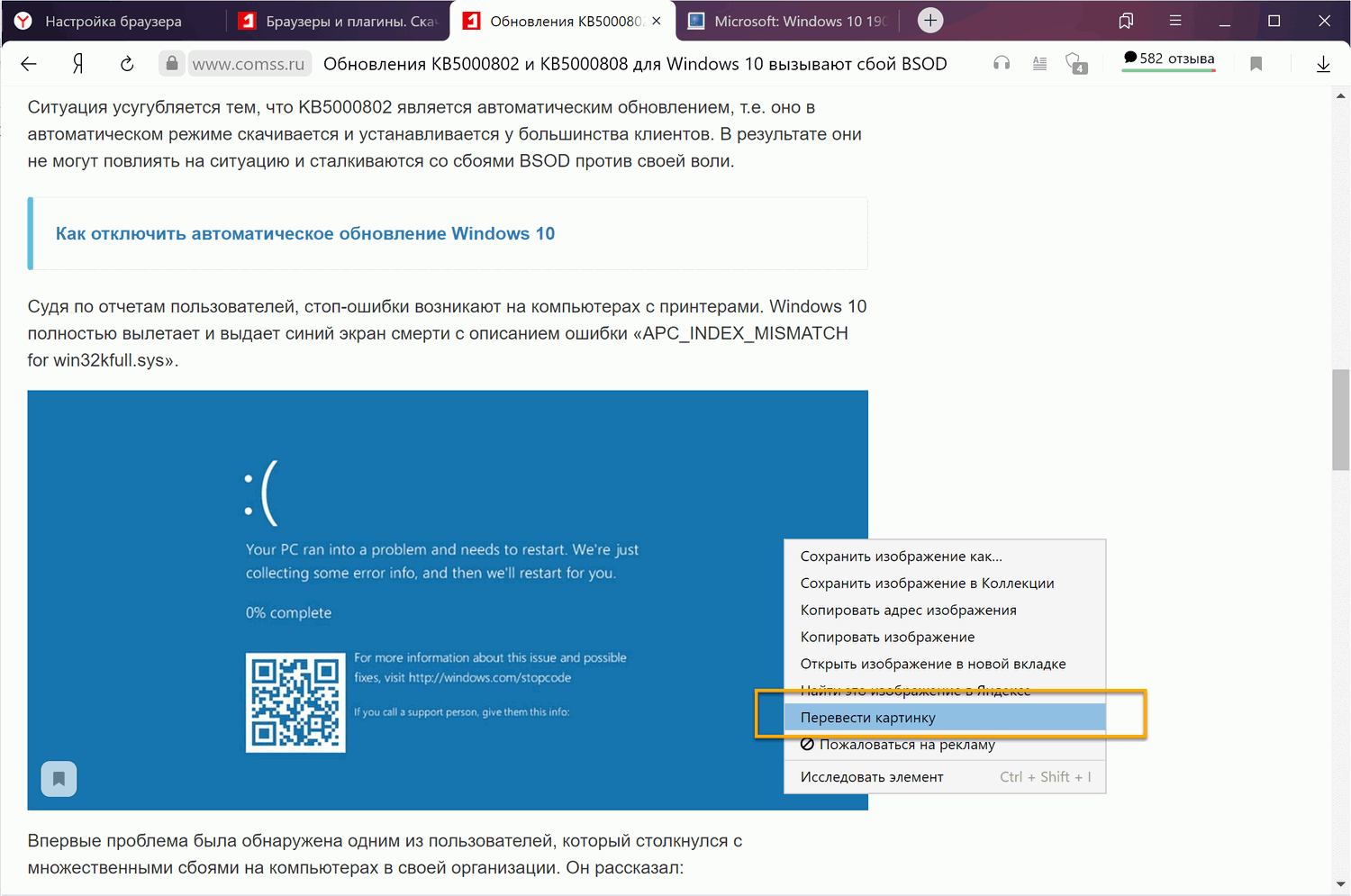Click the lock icon for site security

pos(172,63)
